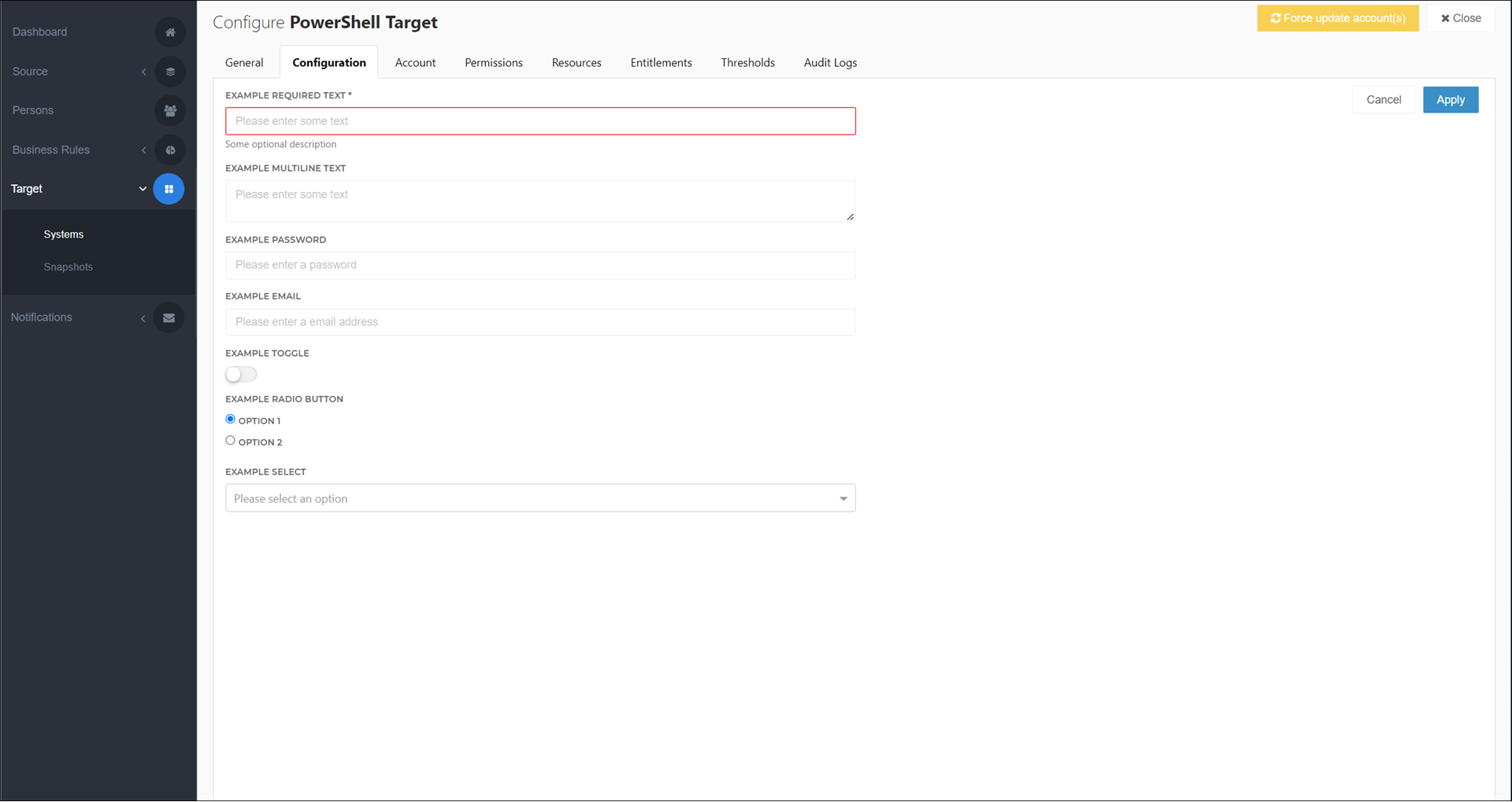Switch to the Resources tab
The height and width of the screenshot is (802, 1512).
click(576, 63)
